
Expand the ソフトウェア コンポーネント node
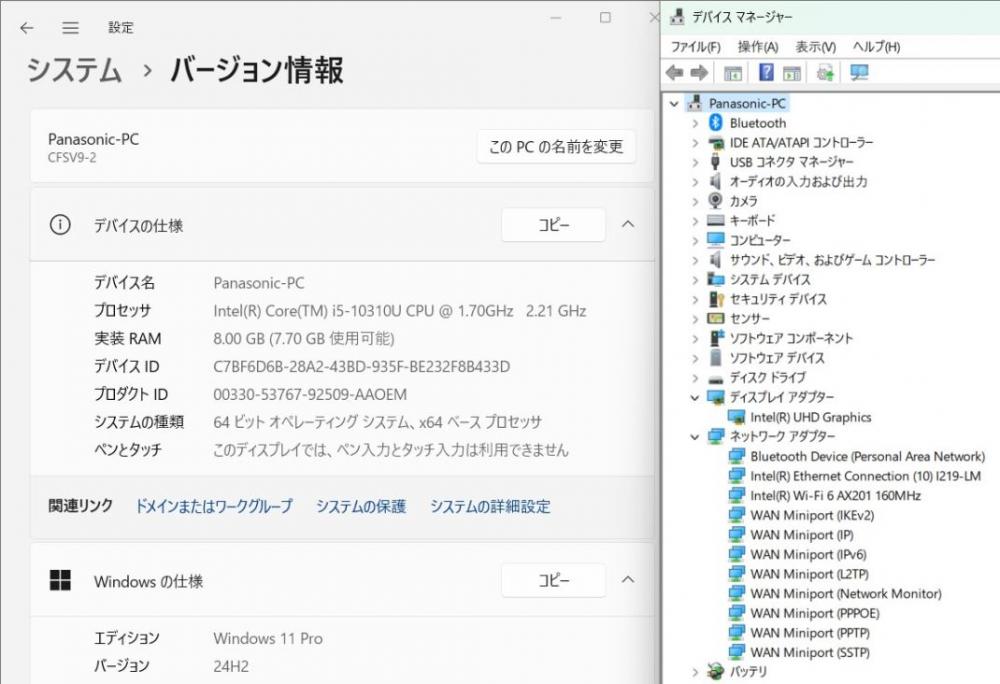(695, 338)
